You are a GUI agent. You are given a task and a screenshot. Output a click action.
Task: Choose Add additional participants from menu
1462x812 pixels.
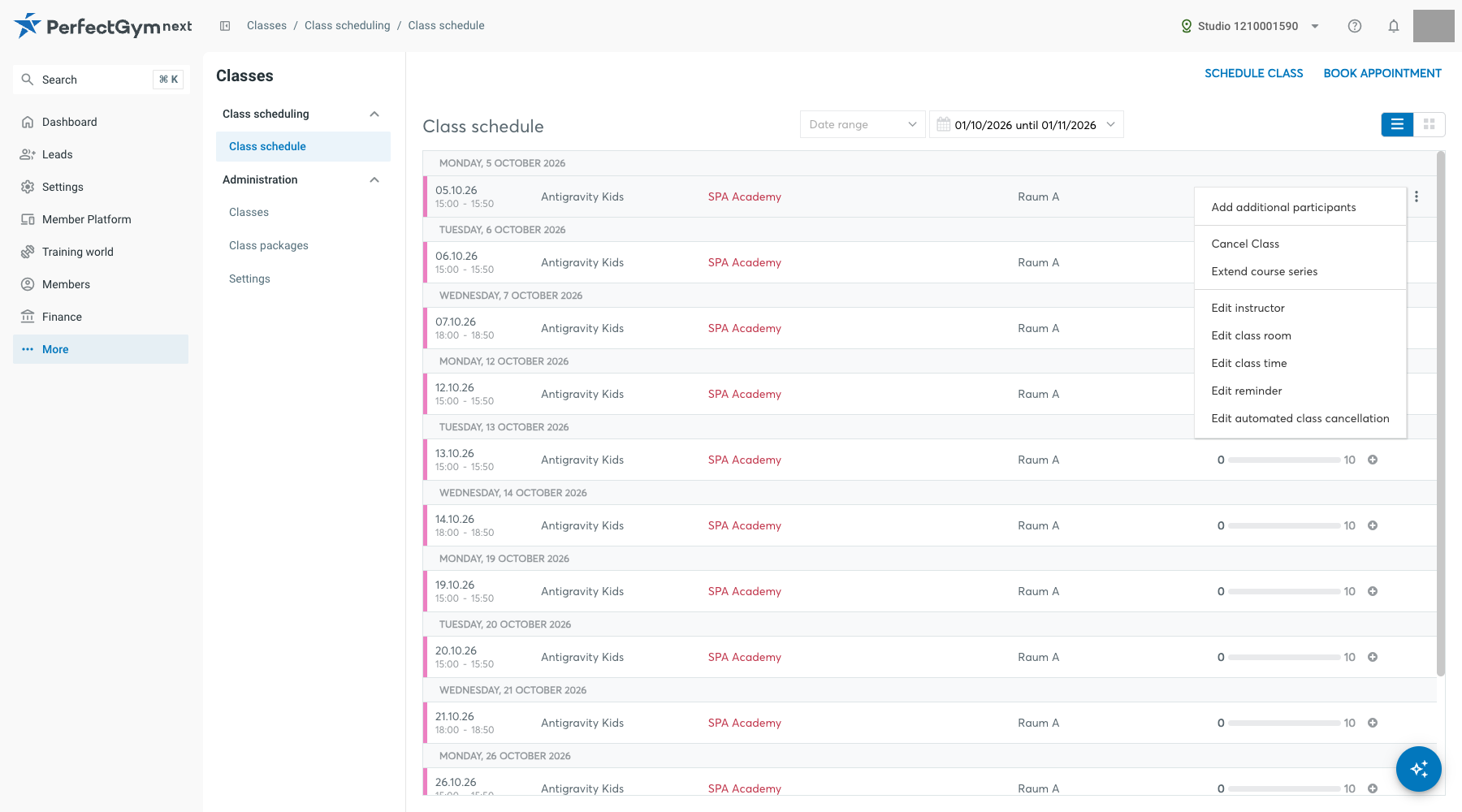pyautogui.click(x=1300, y=207)
